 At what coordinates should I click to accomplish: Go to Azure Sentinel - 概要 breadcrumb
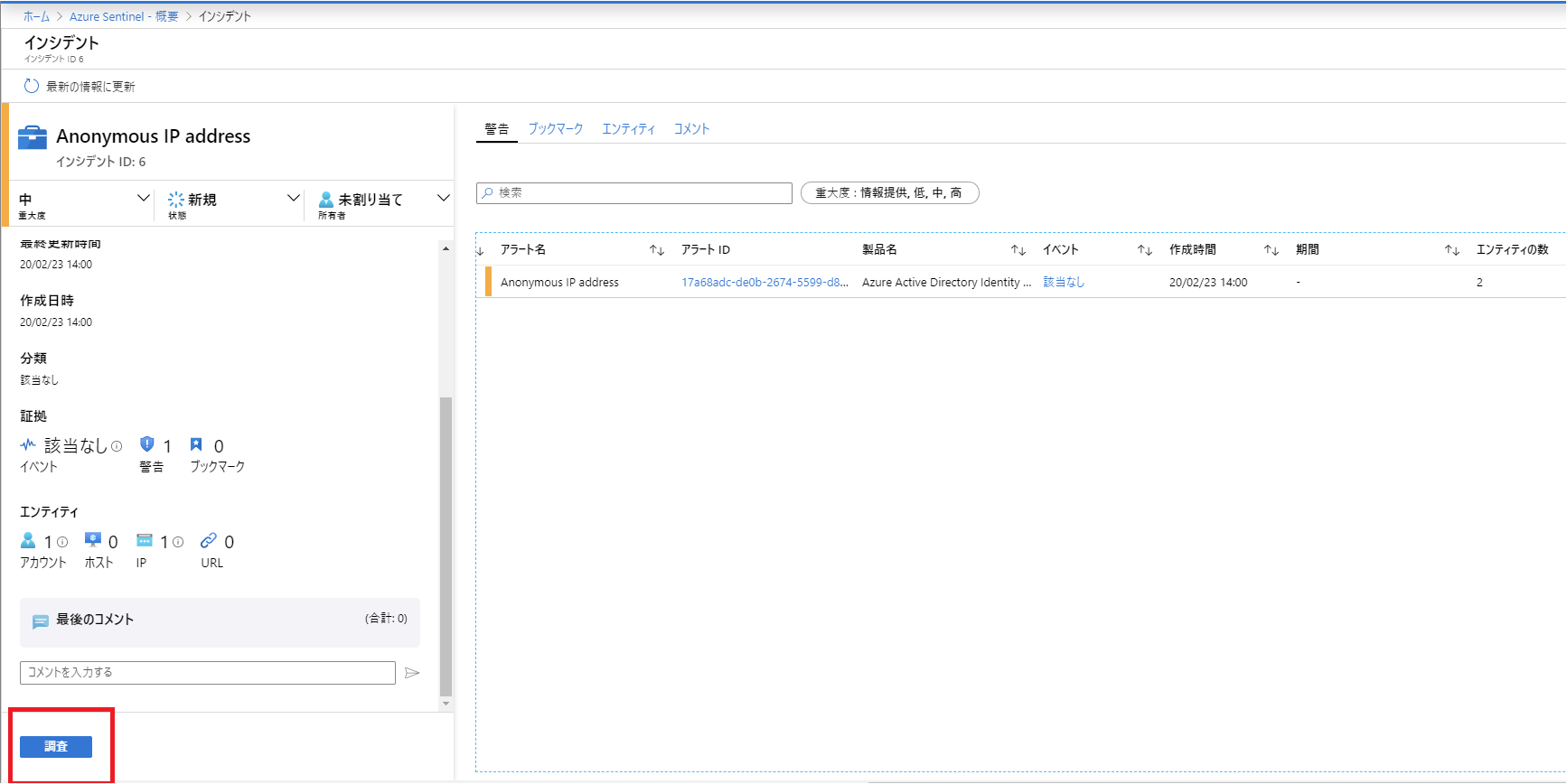click(x=124, y=16)
